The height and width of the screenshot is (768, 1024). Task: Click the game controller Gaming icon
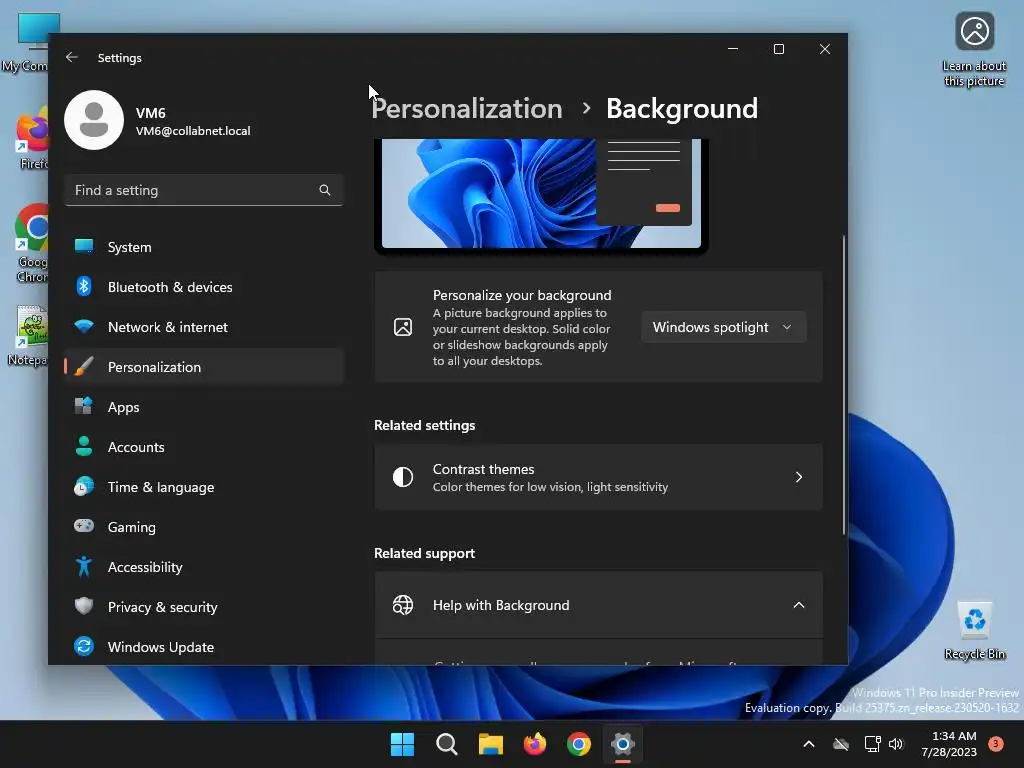[x=84, y=526]
